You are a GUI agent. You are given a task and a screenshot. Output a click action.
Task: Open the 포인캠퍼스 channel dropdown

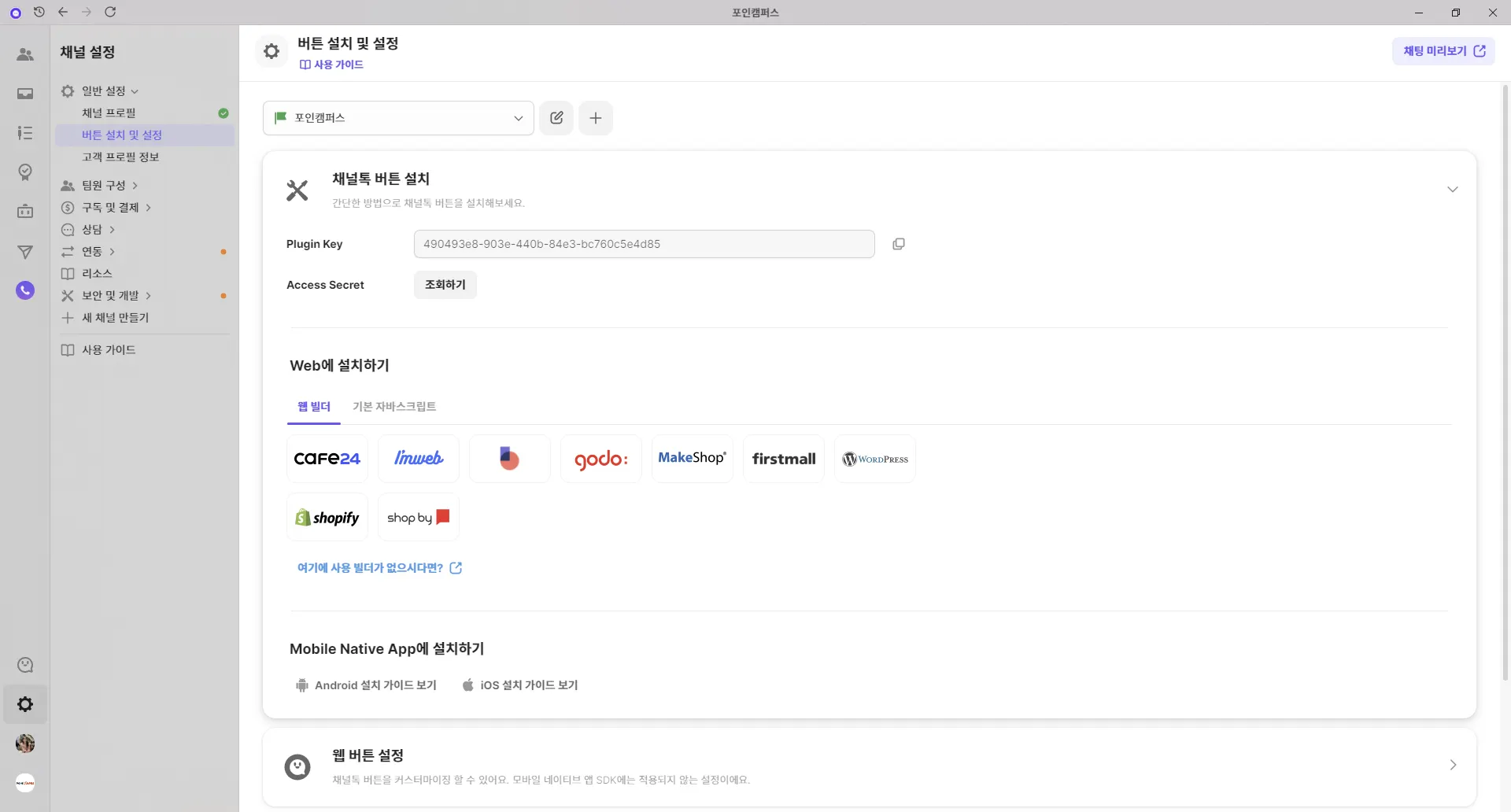coord(398,118)
